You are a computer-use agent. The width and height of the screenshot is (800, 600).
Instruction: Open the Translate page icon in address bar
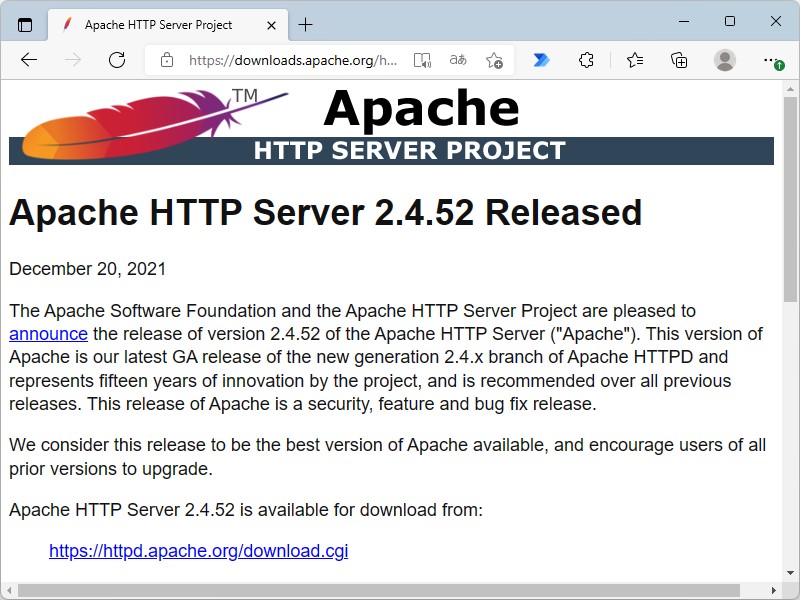(x=457, y=60)
